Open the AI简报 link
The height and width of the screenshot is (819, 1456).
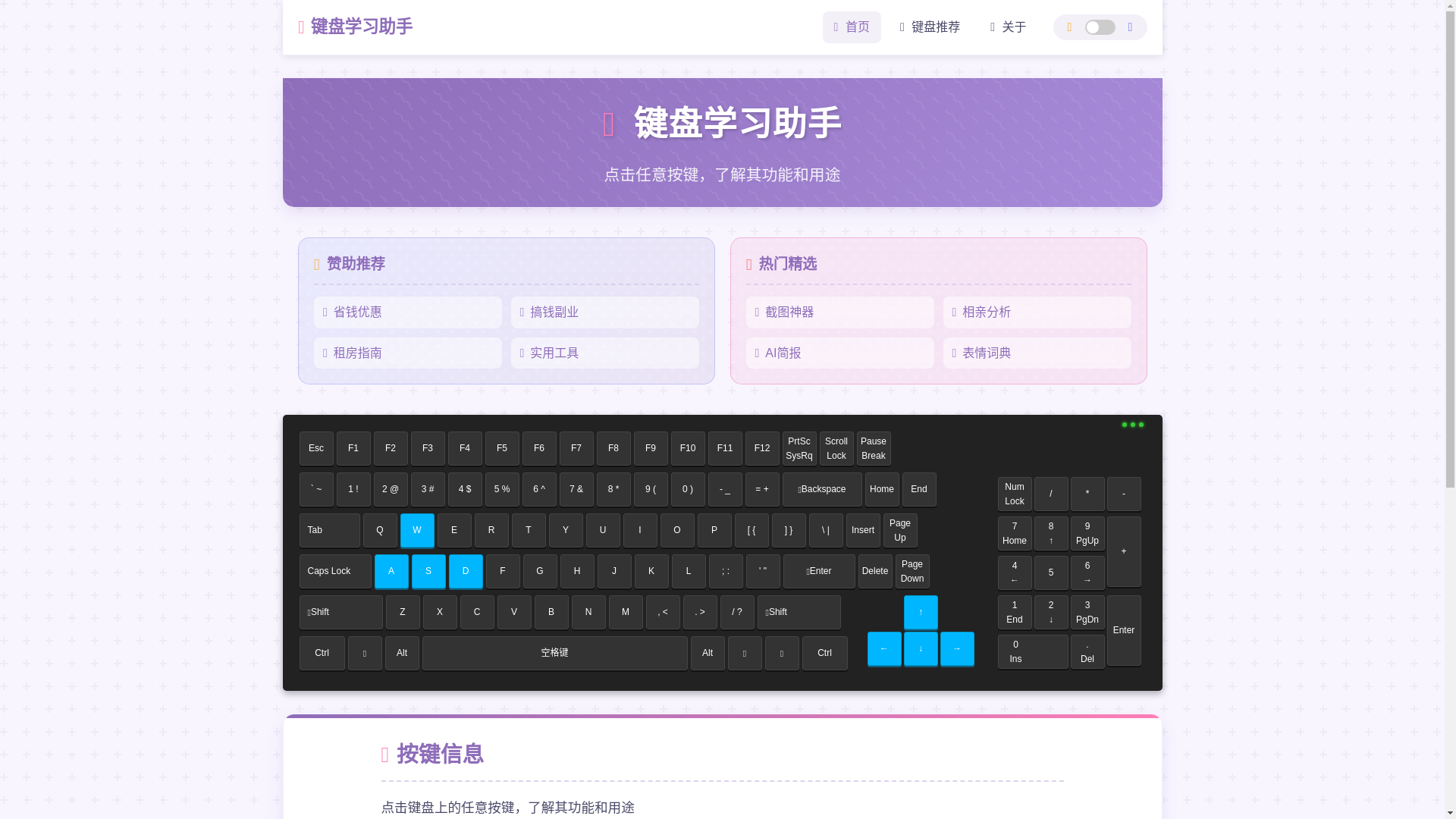point(840,353)
